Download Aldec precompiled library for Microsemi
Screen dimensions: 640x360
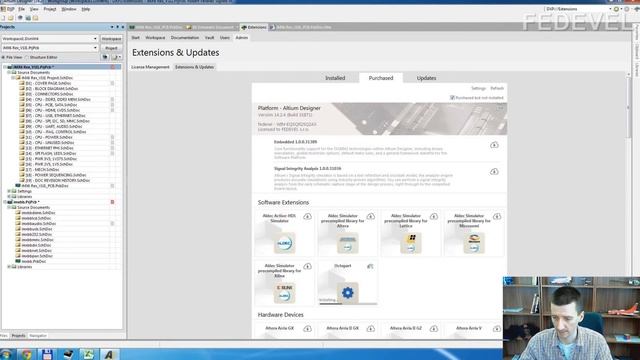497,216
